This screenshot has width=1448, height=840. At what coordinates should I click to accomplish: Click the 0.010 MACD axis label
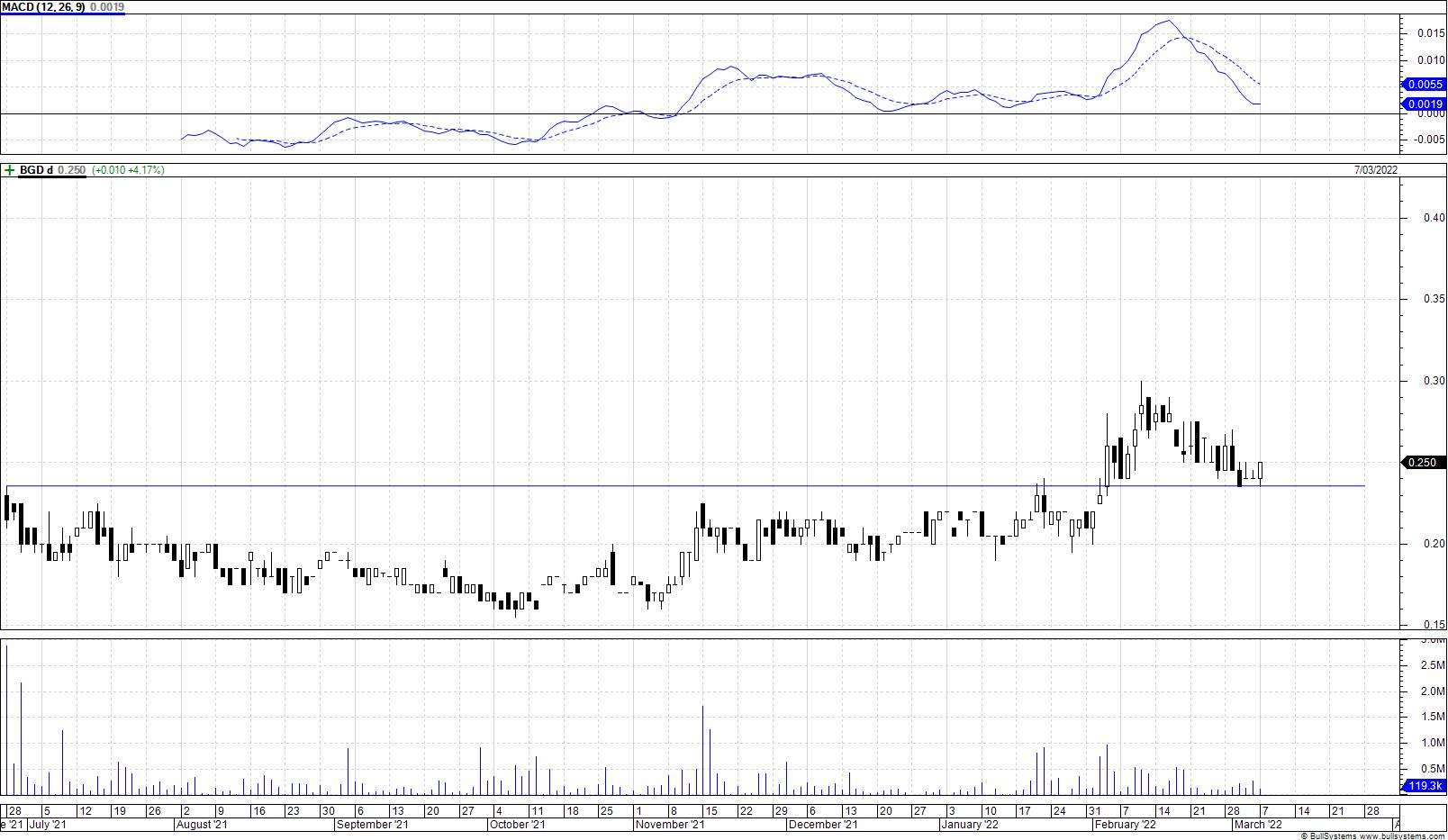1432,60
